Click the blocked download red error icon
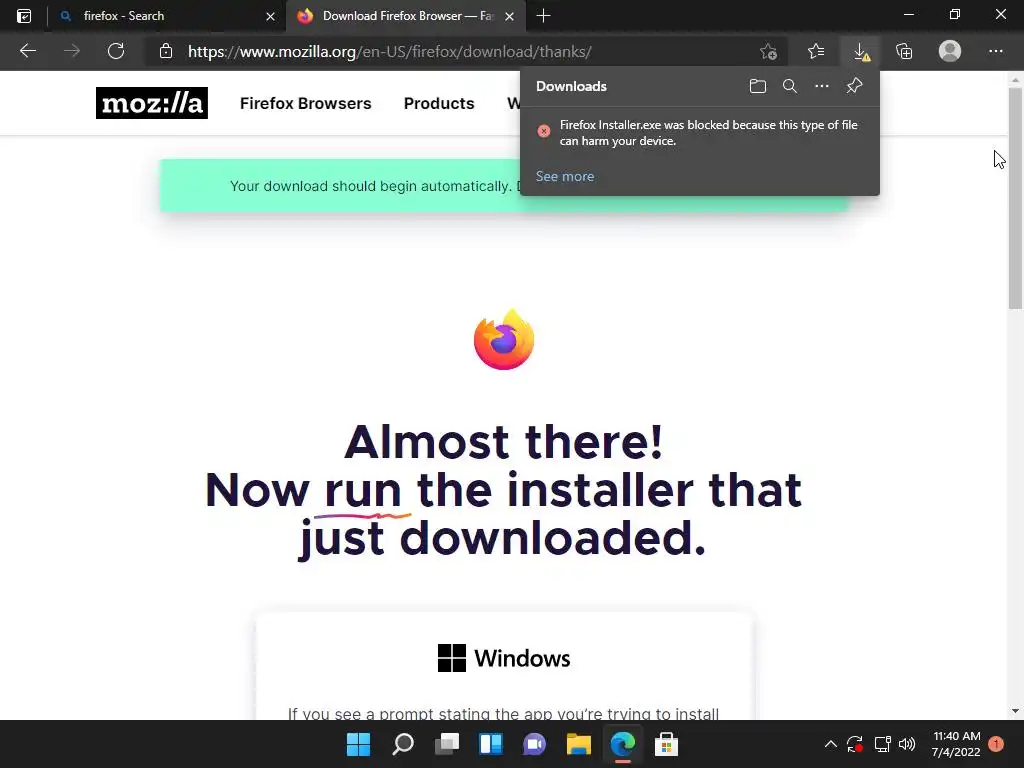This screenshot has width=1024, height=768. 543,131
